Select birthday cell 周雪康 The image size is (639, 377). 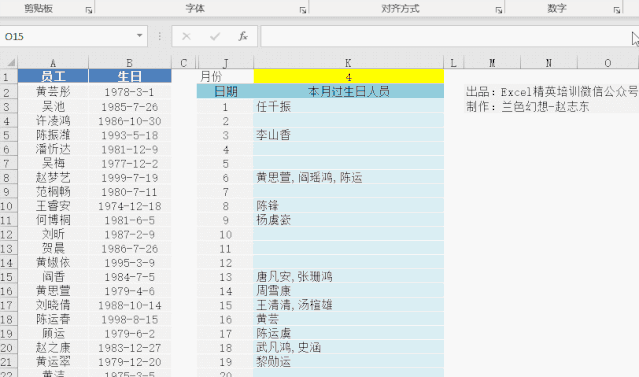[348, 291]
